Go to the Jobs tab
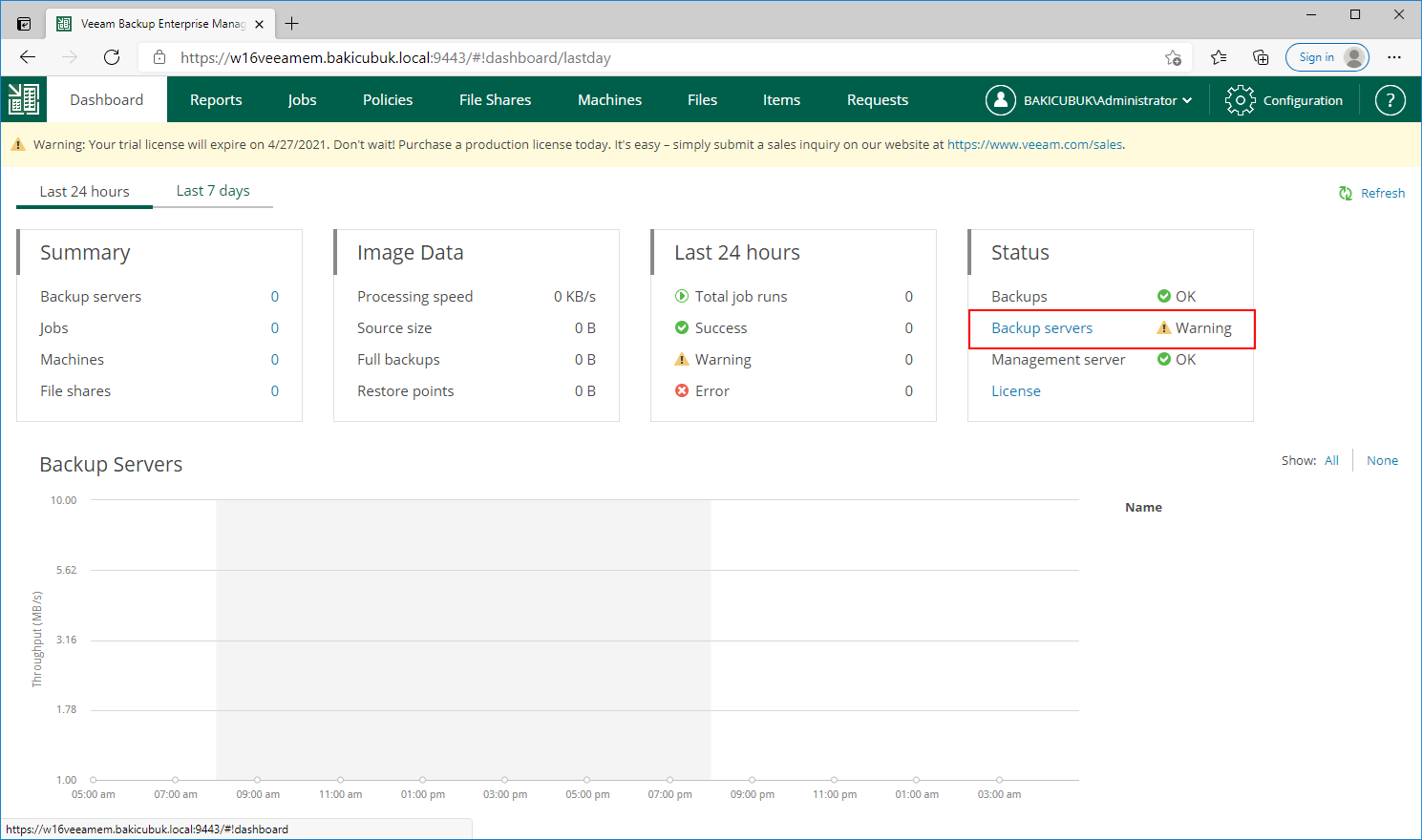 (302, 99)
